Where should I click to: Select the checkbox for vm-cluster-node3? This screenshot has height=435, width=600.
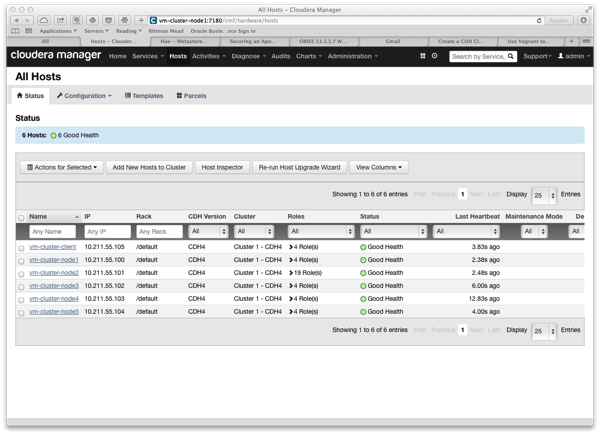(x=21, y=287)
